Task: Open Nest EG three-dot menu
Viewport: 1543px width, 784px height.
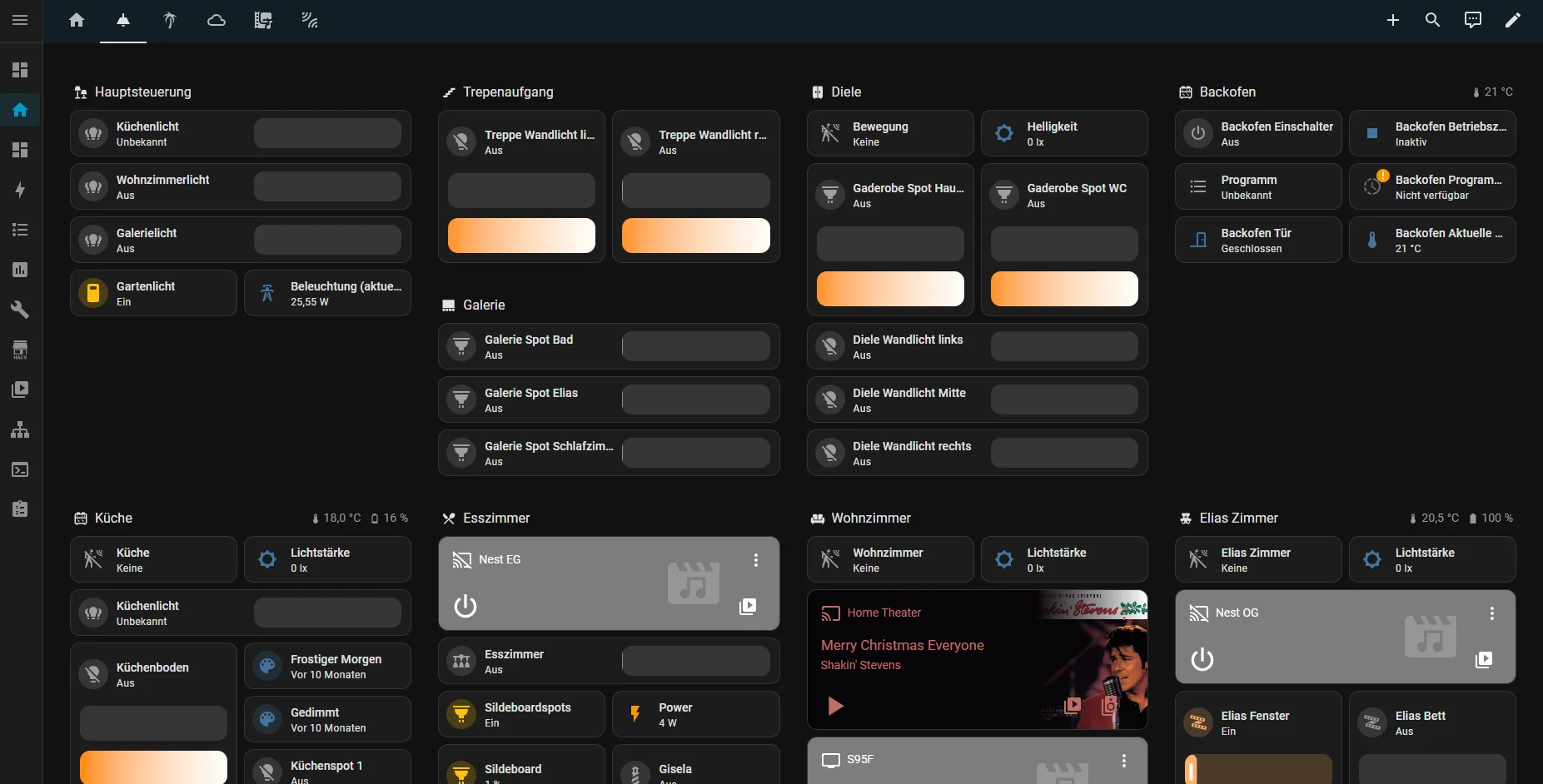Action: tap(755, 560)
